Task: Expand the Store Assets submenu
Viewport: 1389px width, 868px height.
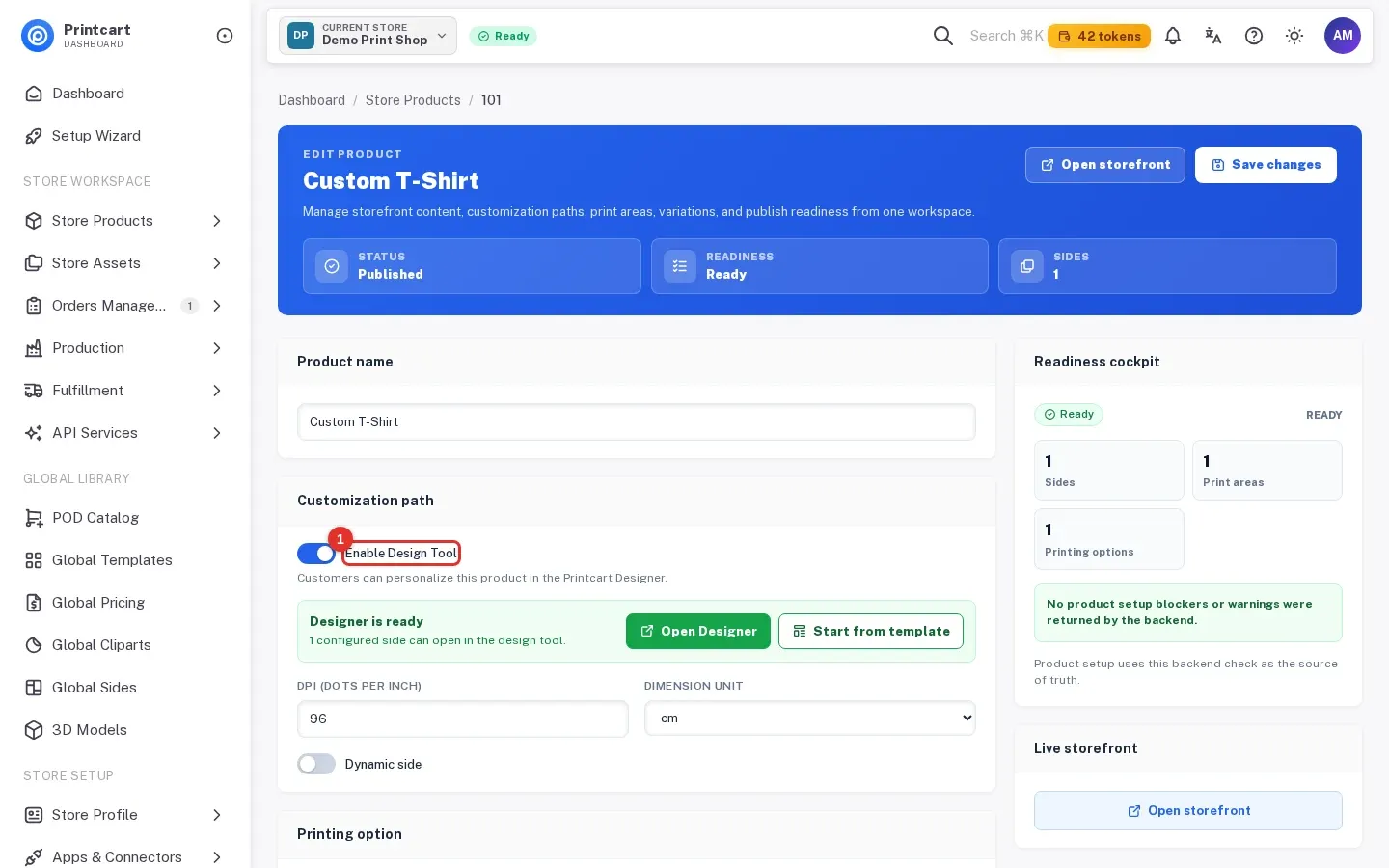Action: 217,263
